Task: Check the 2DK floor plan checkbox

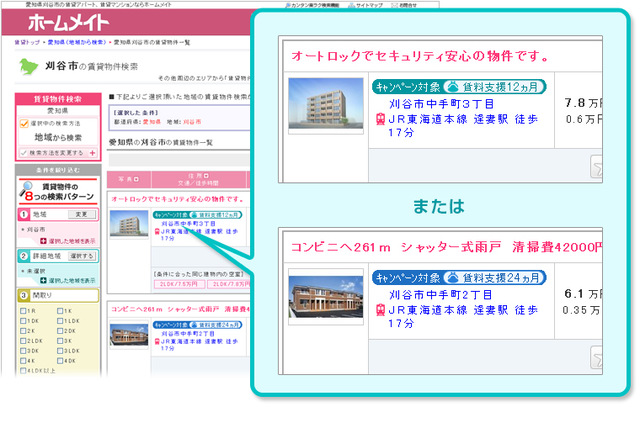Action: (x=60, y=331)
